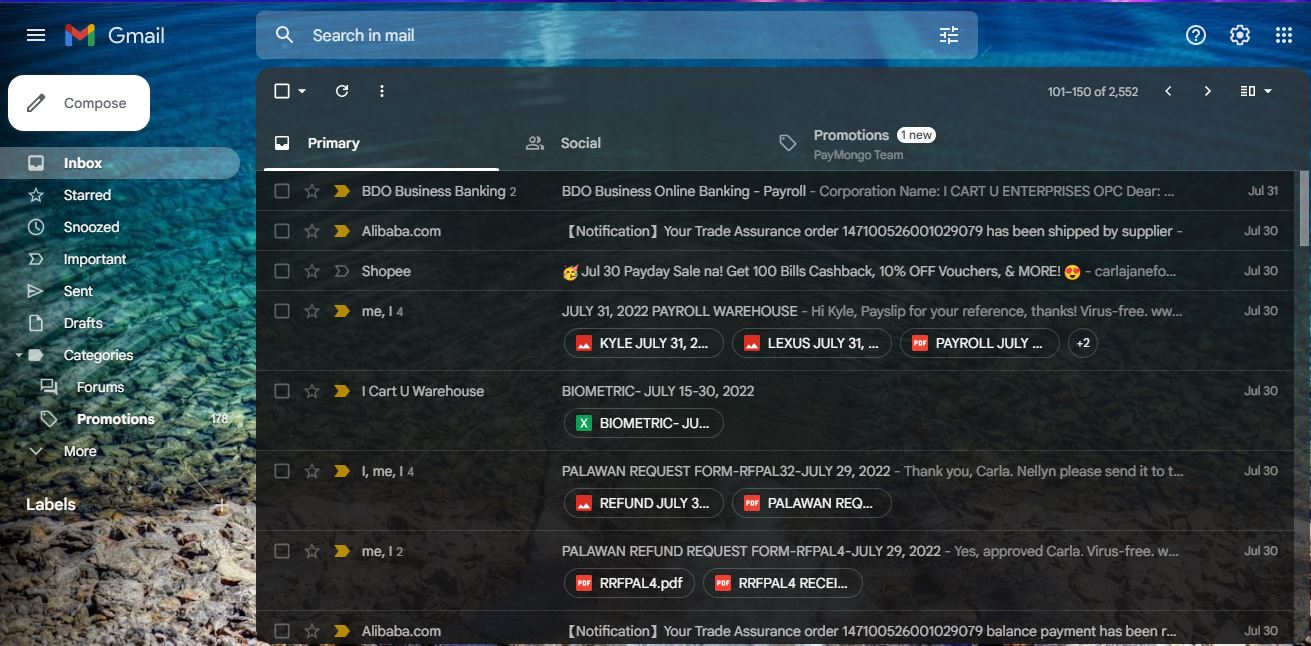Open Settings gear icon
Screen dimensions: 1311x646
coord(1240,35)
